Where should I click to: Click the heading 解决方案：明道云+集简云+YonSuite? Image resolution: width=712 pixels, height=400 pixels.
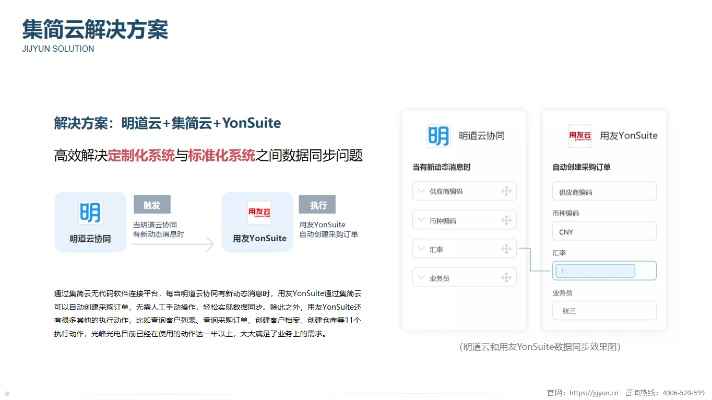tap(168, 123)
